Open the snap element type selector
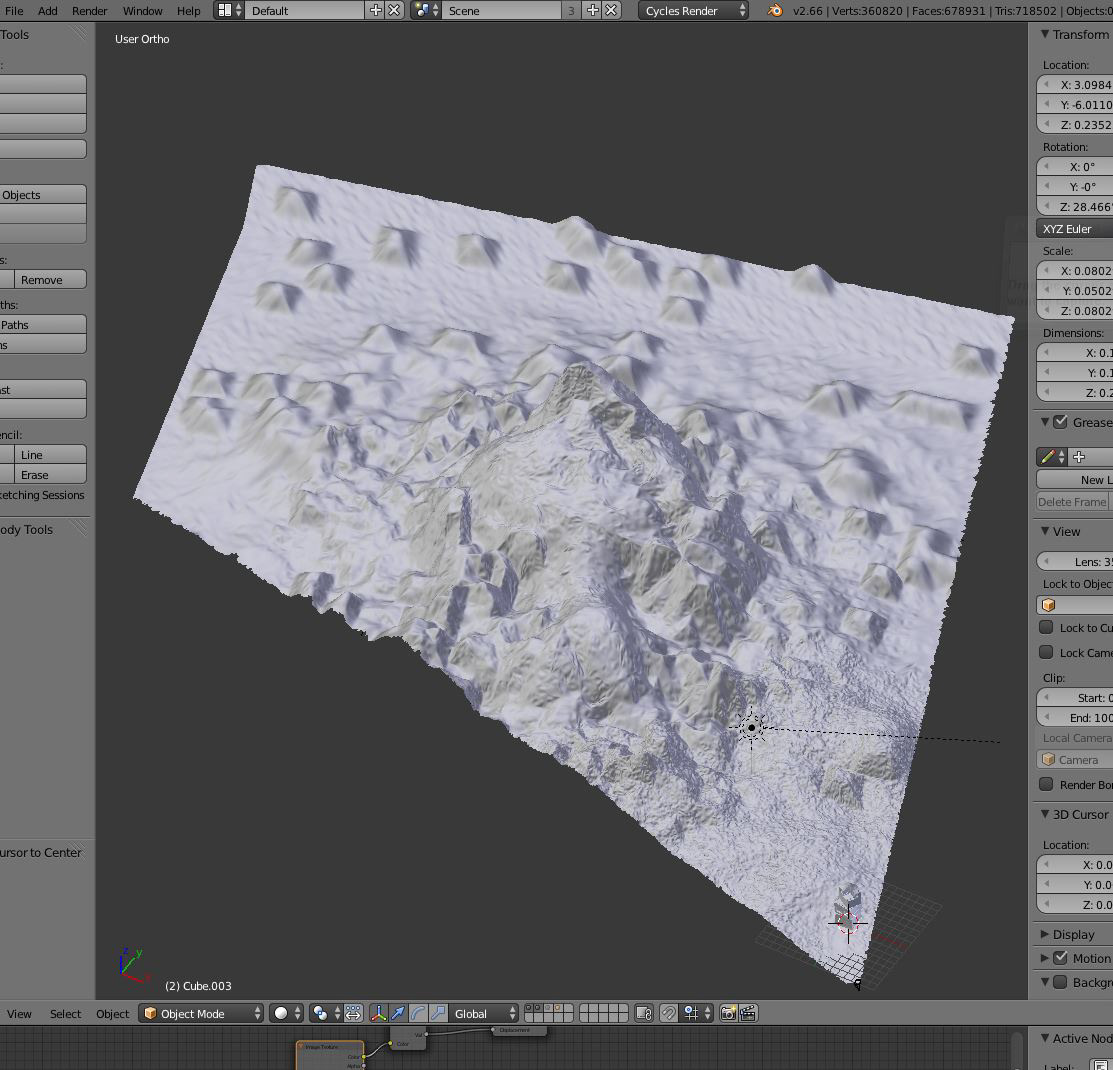 [x=697, y=1013]
